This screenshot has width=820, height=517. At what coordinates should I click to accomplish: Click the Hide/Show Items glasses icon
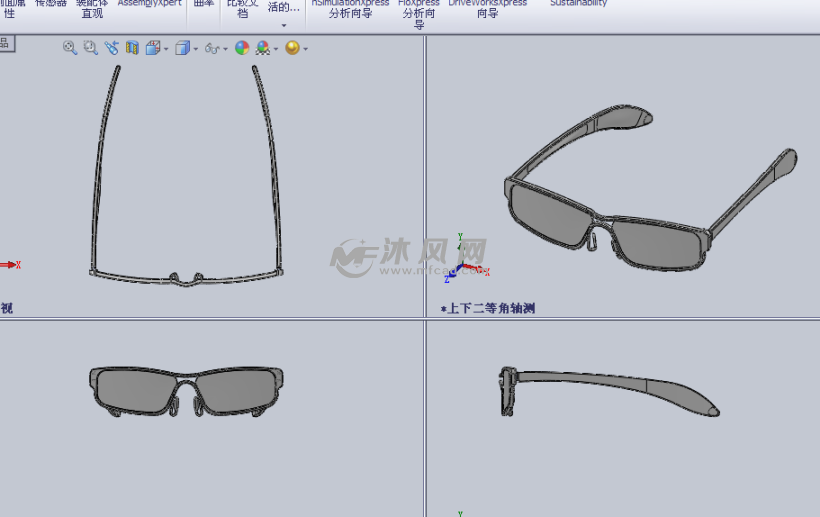211,48
